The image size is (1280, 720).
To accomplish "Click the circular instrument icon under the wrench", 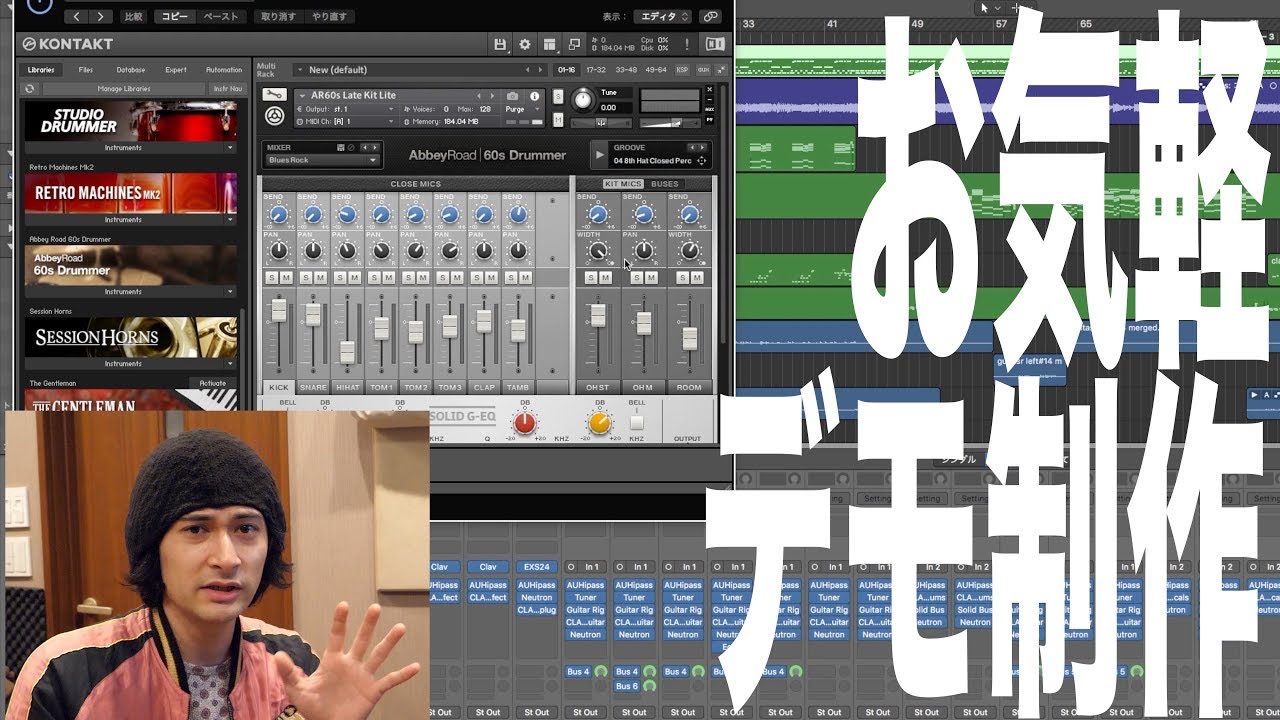I will point(274,117).
